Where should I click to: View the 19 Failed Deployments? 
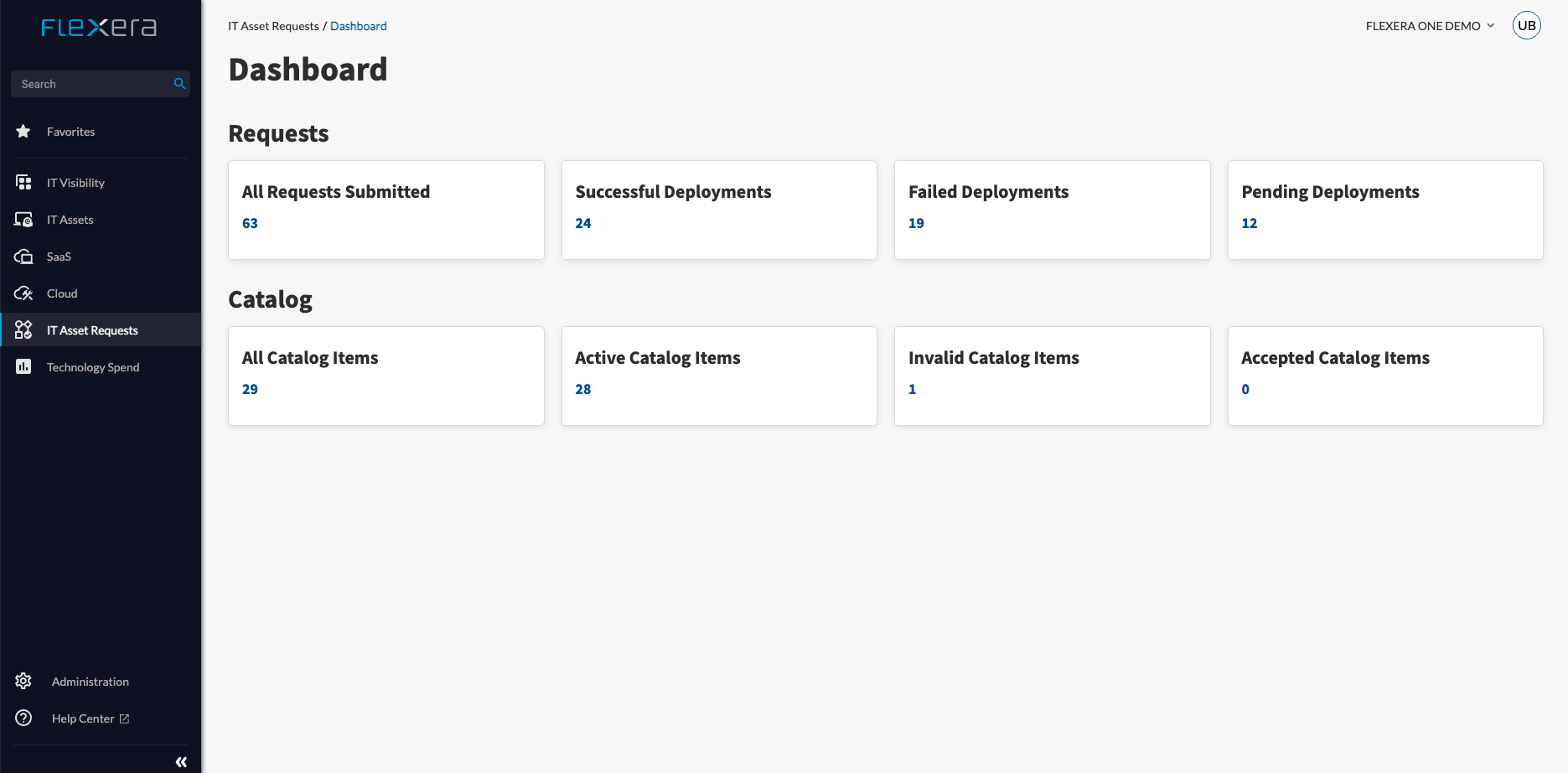[916, 223]
